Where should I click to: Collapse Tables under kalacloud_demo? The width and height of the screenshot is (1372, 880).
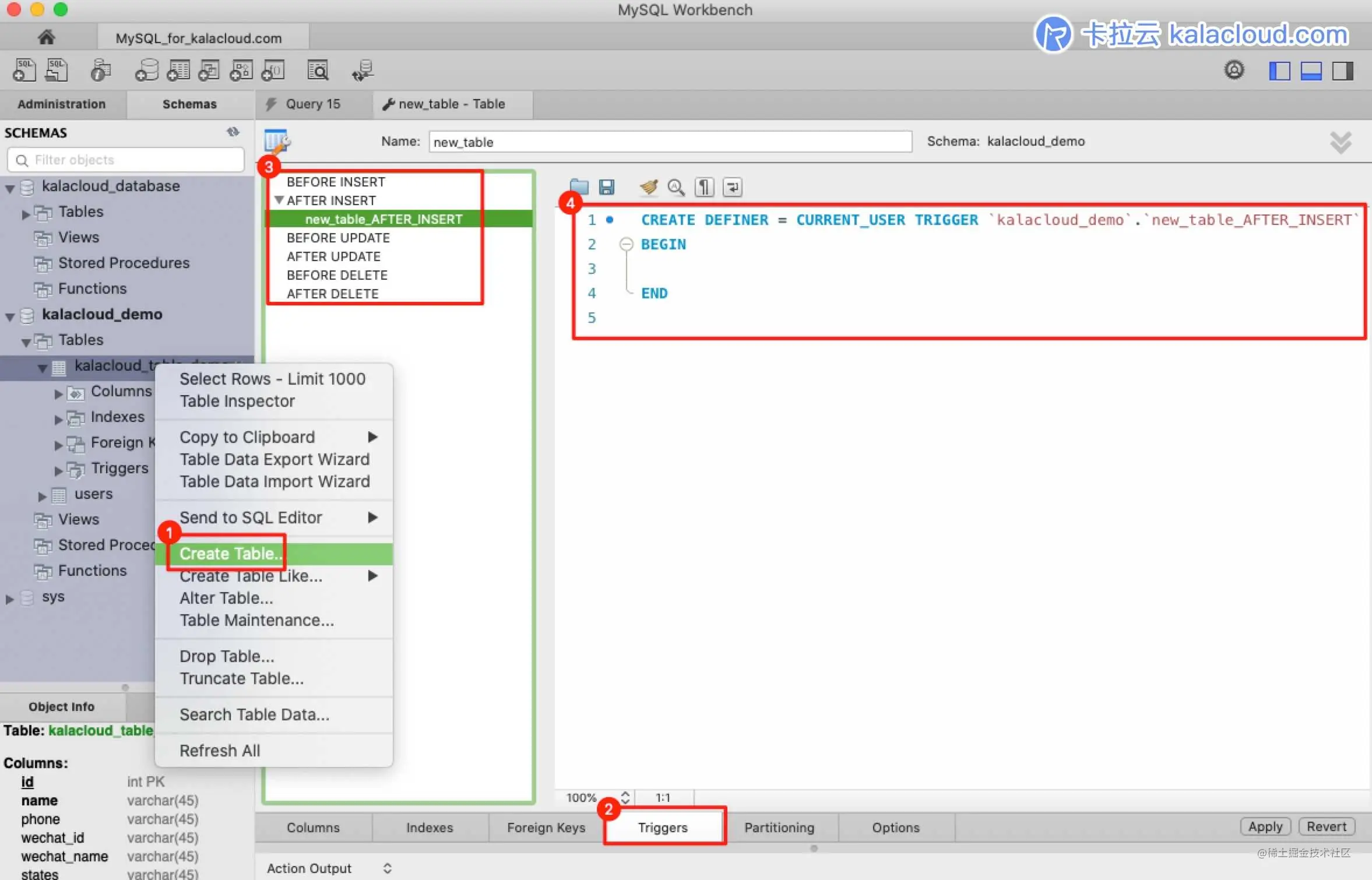pyautogui.click(x=26, y=342)
